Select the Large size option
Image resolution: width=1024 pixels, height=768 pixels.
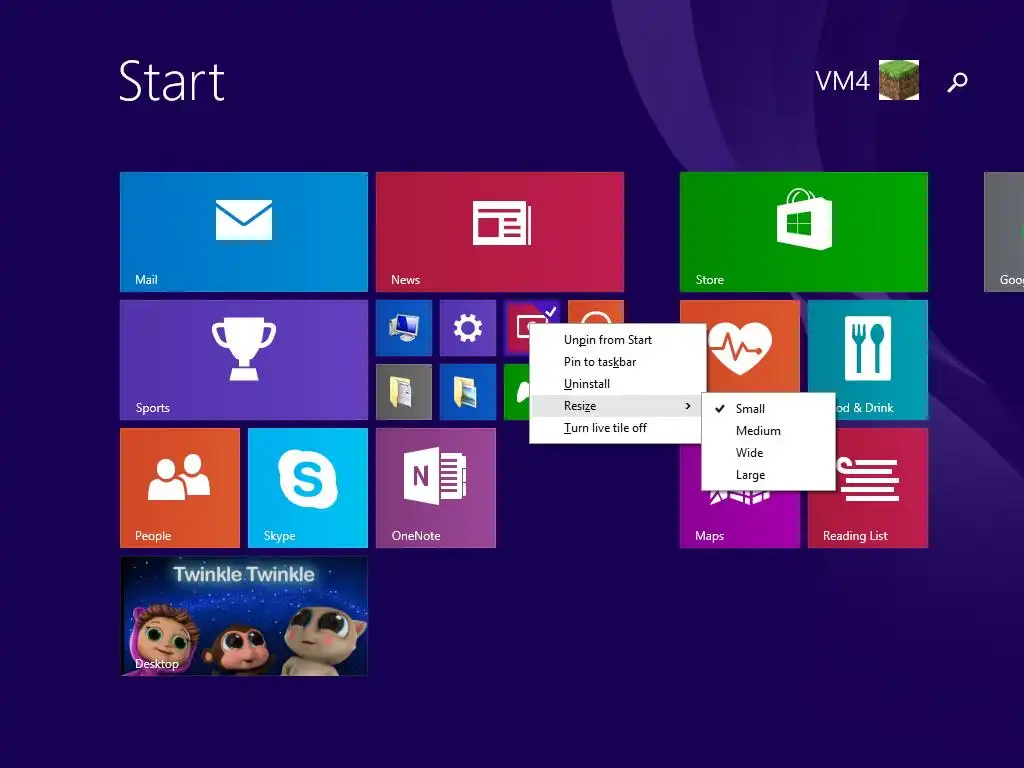(768, 475)
